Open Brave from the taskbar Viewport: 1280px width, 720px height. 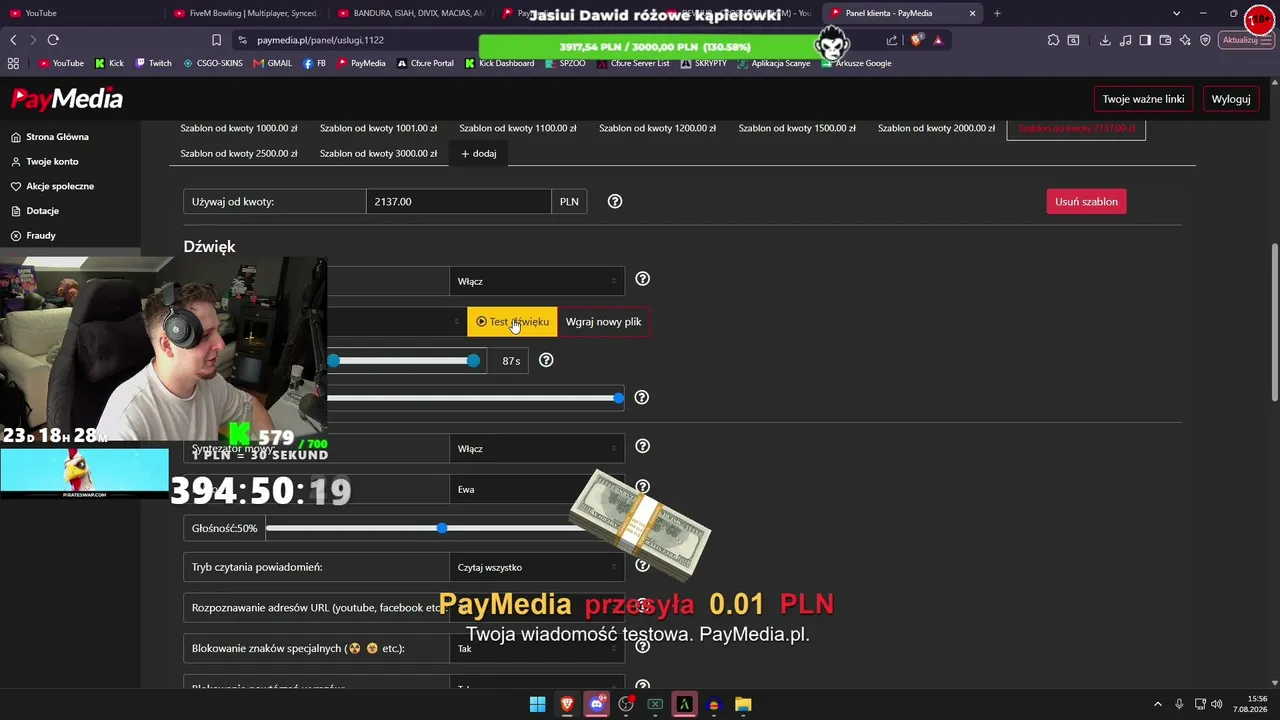pos(567,704)
